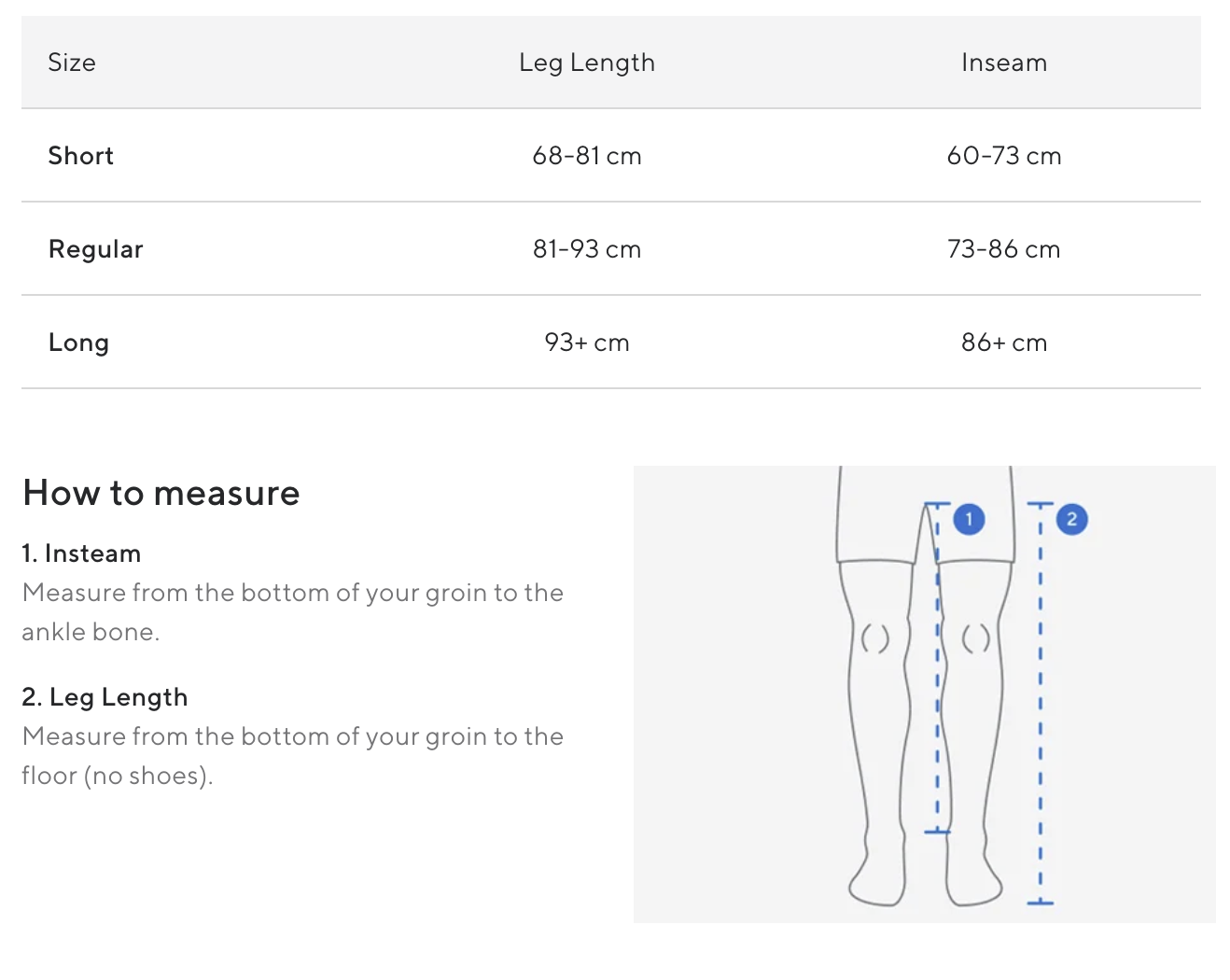Click the Short size row label
The image size is (1230, 980).
click(81, 156)
